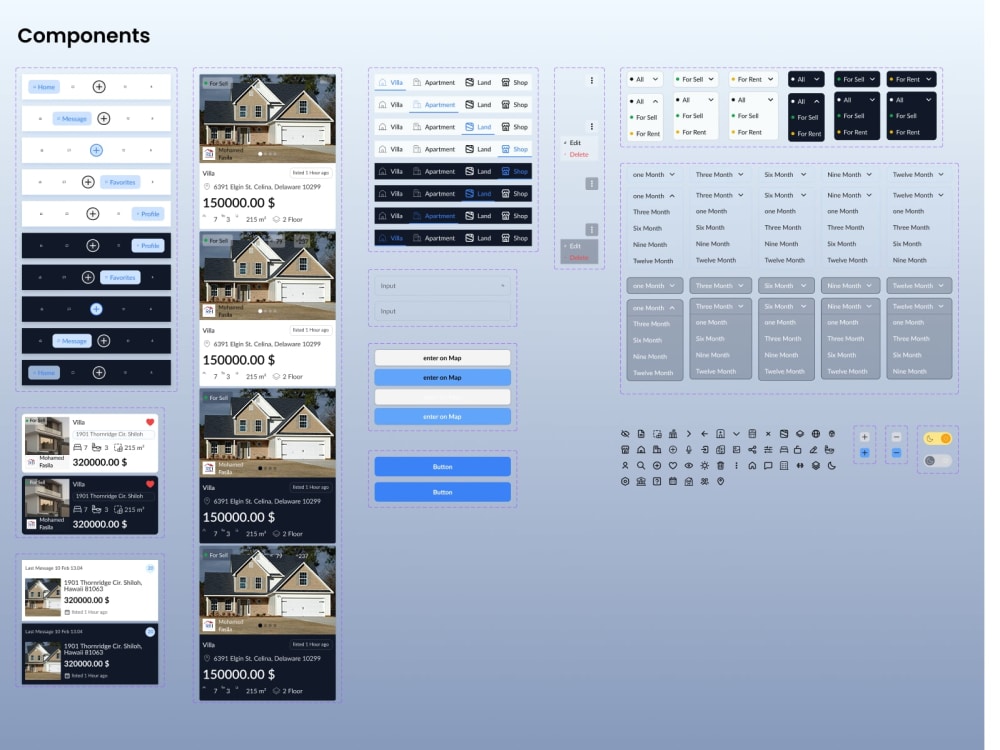This screenshot has width=1000, height=750.
Task: Select highlighted Apartment tab on light tab bar
Action: pos(434,105)
